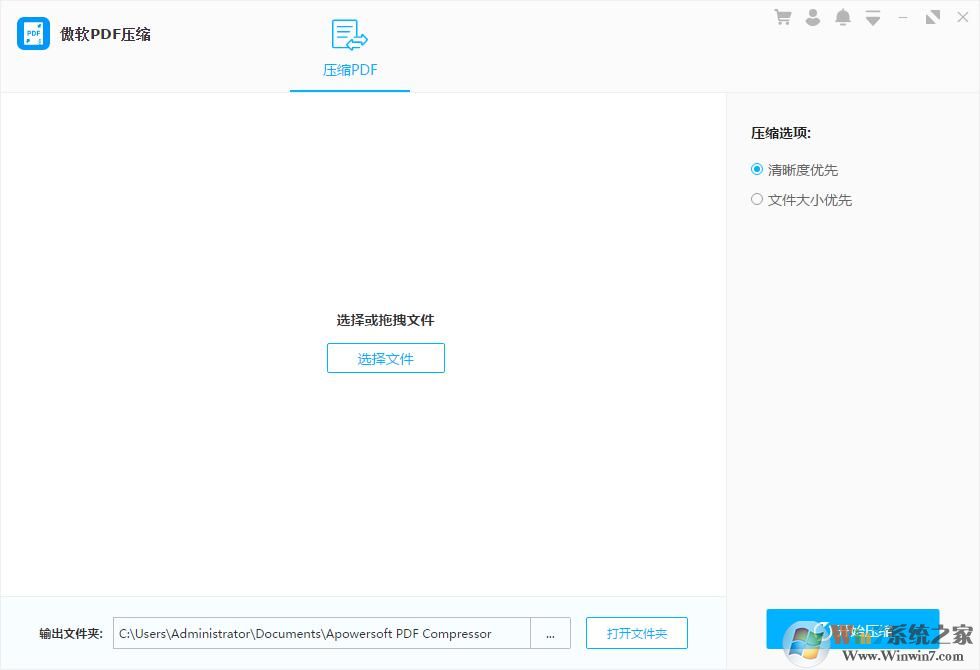Click the 打开文件夹 button
Screen dimensions: 980x670
(636, 633)
